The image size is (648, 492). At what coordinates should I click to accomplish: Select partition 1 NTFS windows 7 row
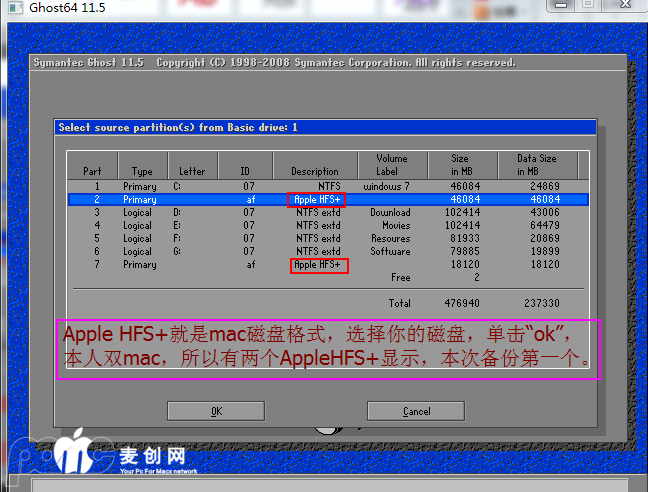(328, 186)
